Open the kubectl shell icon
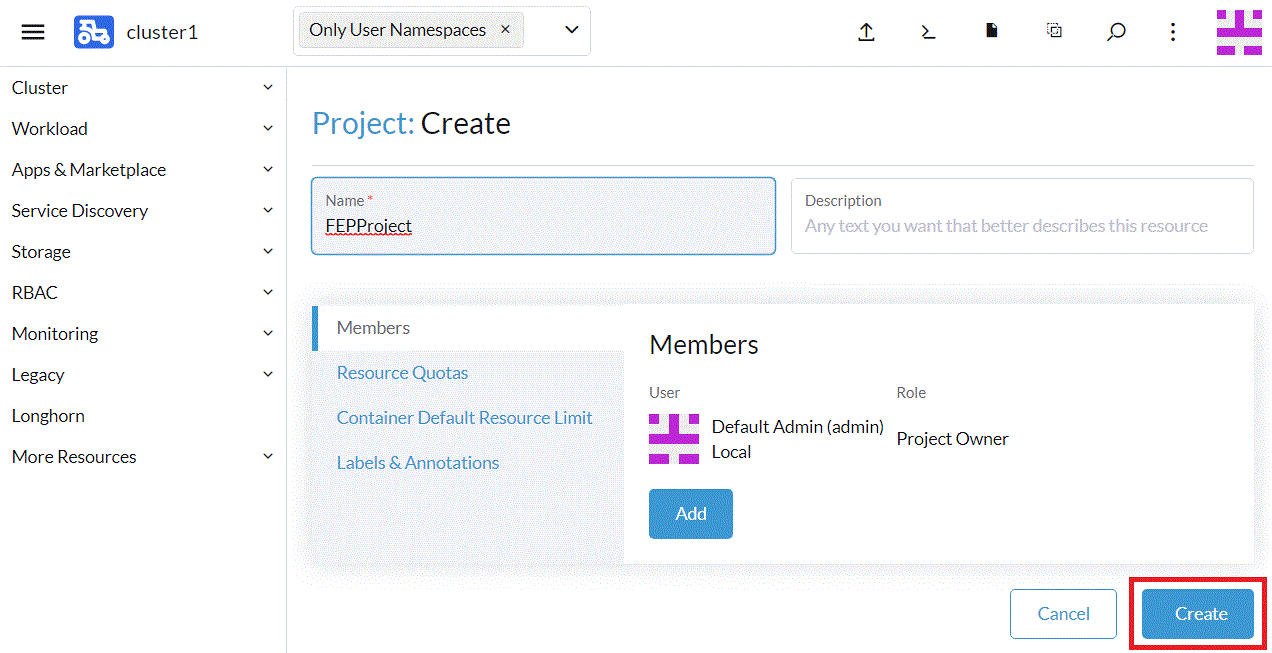The height and width of the screenshot is (653, 1272). point(928,32)
